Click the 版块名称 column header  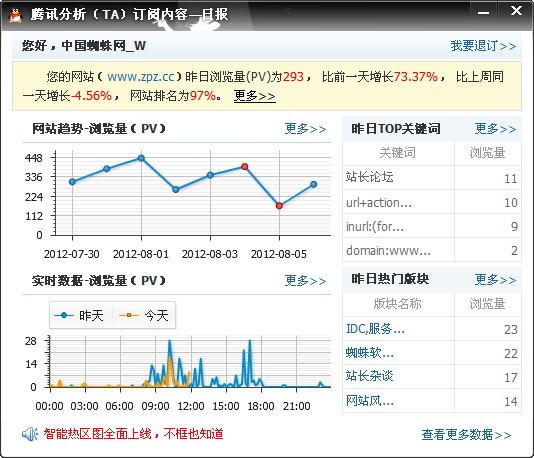pos(397,303)
